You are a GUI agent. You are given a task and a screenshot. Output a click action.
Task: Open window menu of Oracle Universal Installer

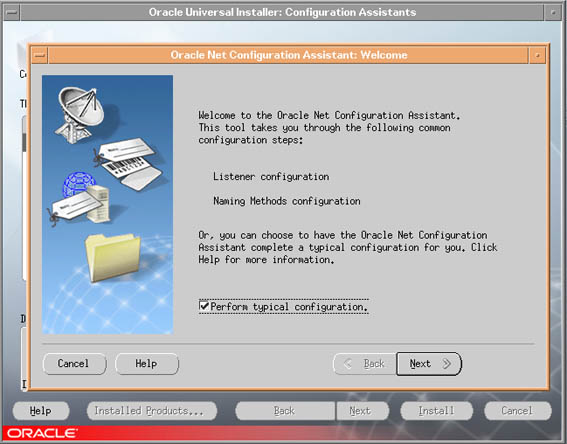(11, 12)
